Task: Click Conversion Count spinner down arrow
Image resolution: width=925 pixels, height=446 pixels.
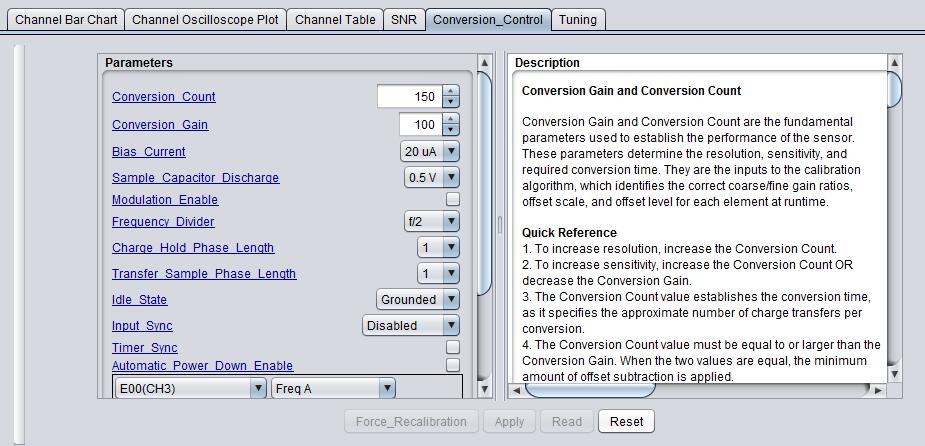Action: 451,102
